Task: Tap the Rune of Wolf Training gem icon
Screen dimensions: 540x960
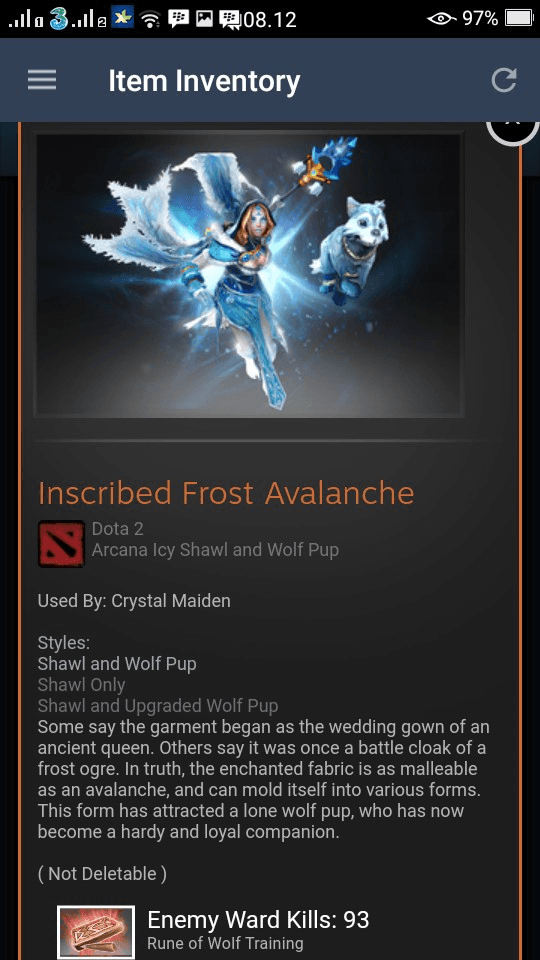Action: coord(96,932)
